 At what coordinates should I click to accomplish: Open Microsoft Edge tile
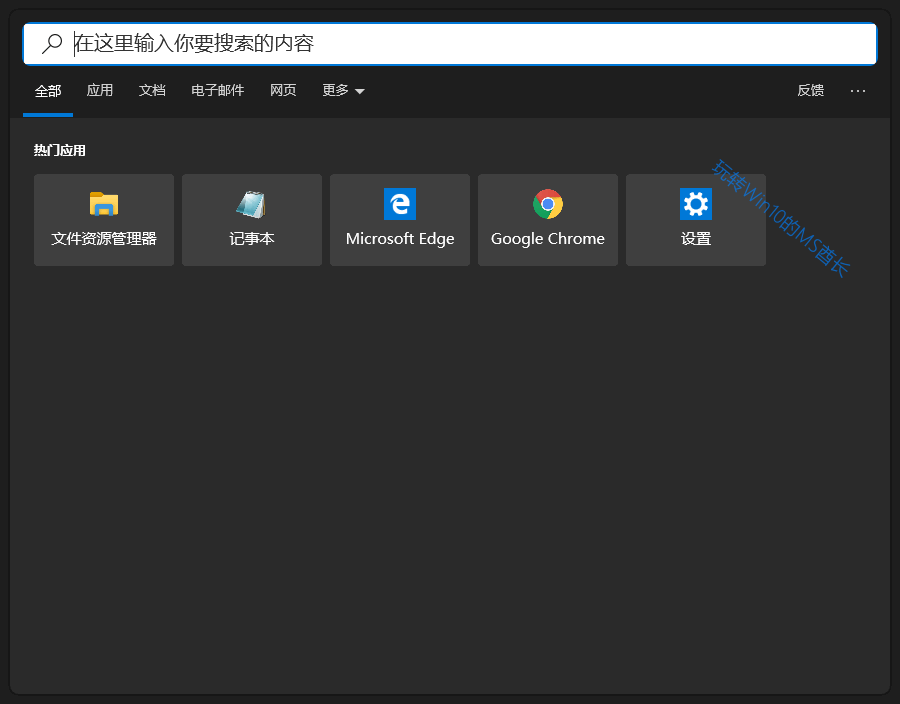click(400, 220)
